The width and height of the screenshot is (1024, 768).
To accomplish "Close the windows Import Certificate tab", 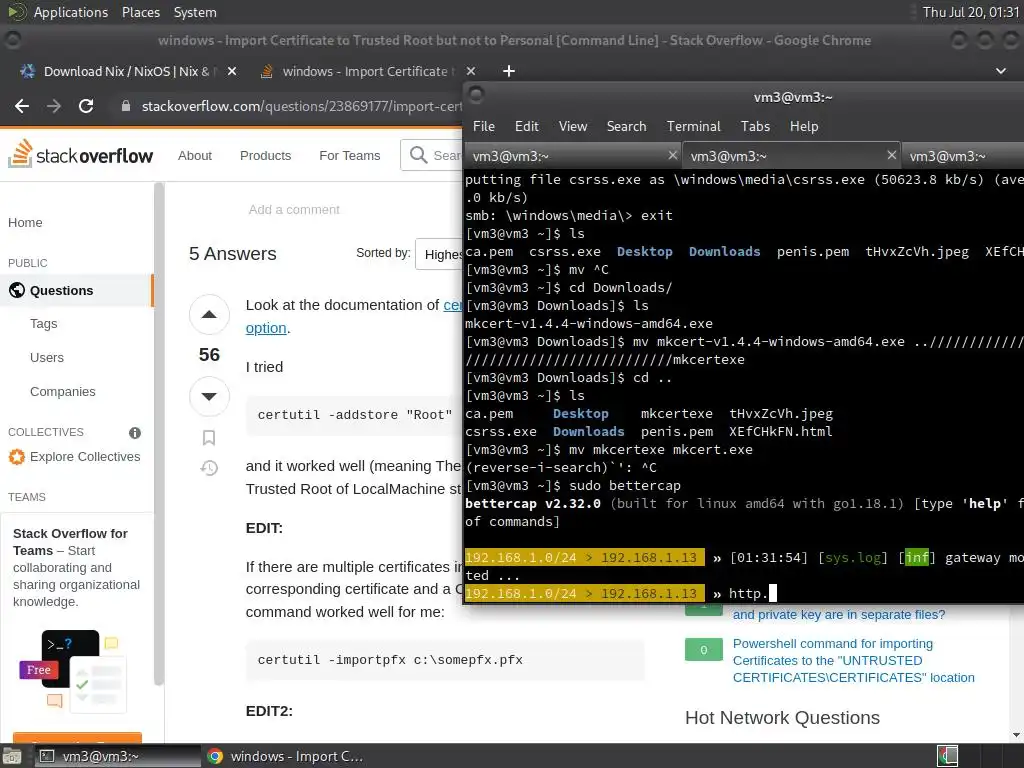I will coord(471,71).
